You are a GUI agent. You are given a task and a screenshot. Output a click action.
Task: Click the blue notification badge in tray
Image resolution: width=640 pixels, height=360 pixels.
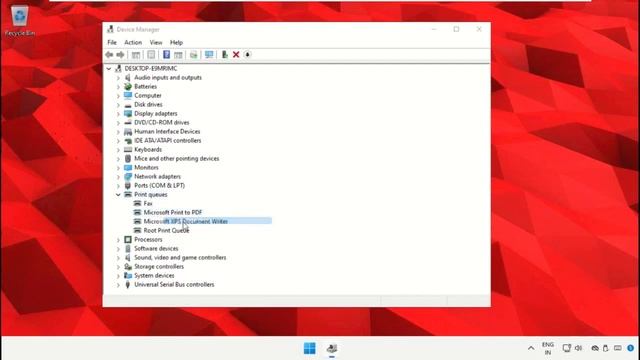click(x=630, y=348)
